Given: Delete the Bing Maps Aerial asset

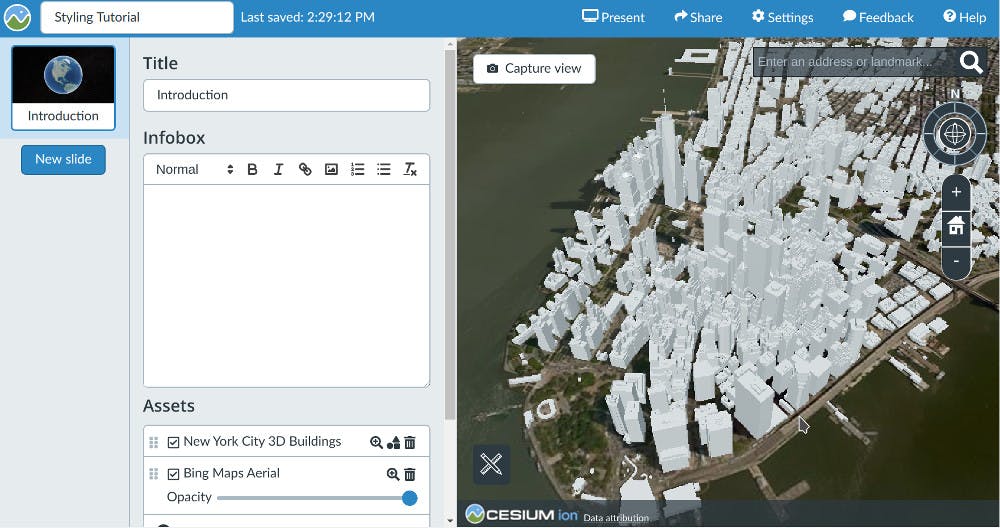Looking at the screenshot, I should click(x=410, y=474).
